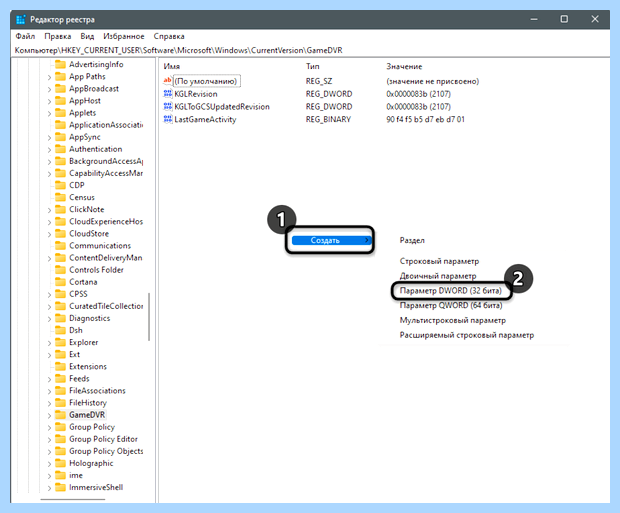The width and height of the screenshot is (620, 513).
Task: Click the GameDVR folder icon
Action: [60, 415]
